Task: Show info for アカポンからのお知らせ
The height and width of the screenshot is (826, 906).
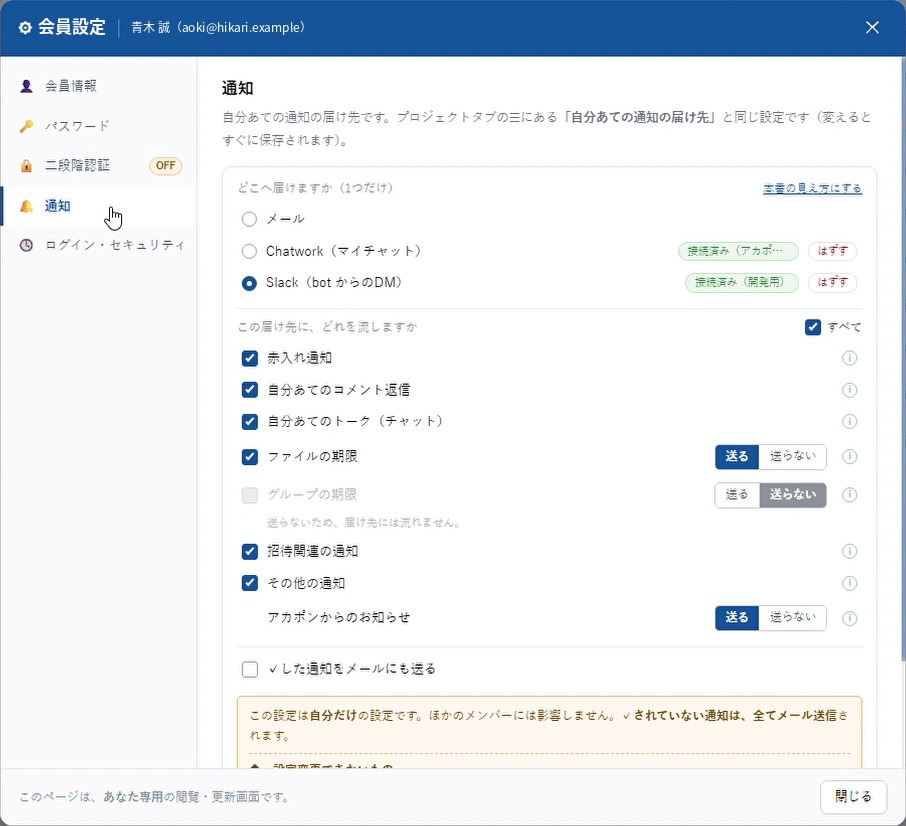Action: pyautogui.click(x=849, y=619)
